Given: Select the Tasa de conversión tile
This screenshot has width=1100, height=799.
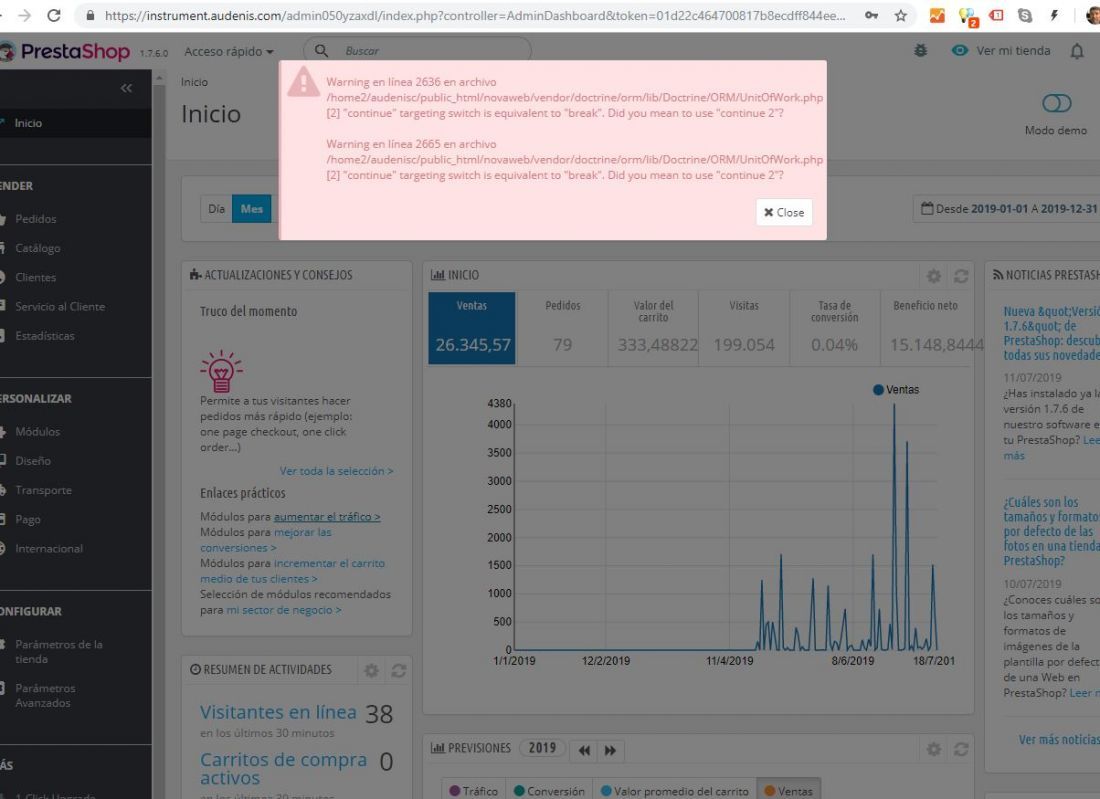Looking at the screenshot, I should 835,328.
